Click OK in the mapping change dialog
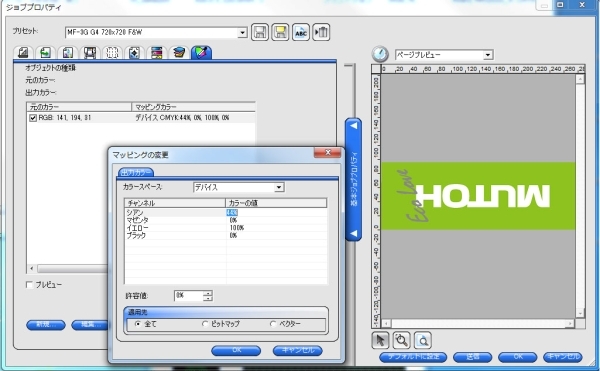Screen dimensions: 600x371 point(236,350)
